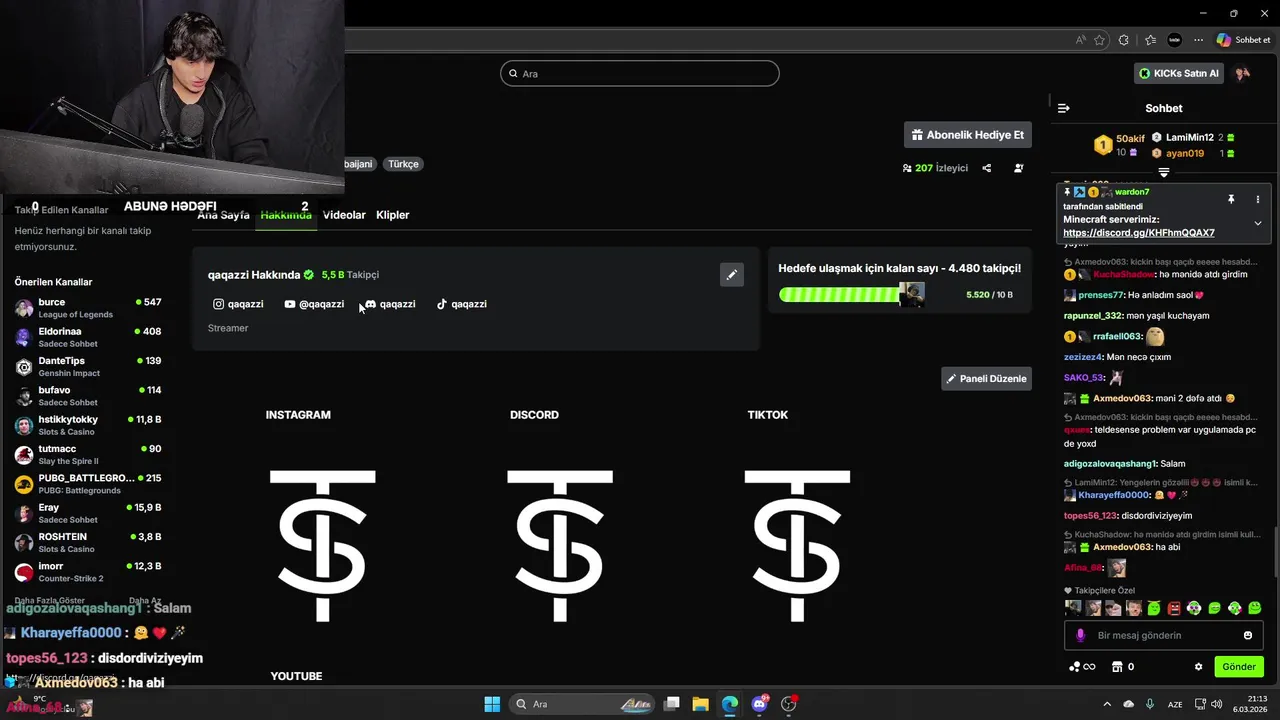Viewport: 1280px width, 720px height.
Task: Open the @qaqazzi YouTube link
Action: pyautogui.click(x=314, y=304)
